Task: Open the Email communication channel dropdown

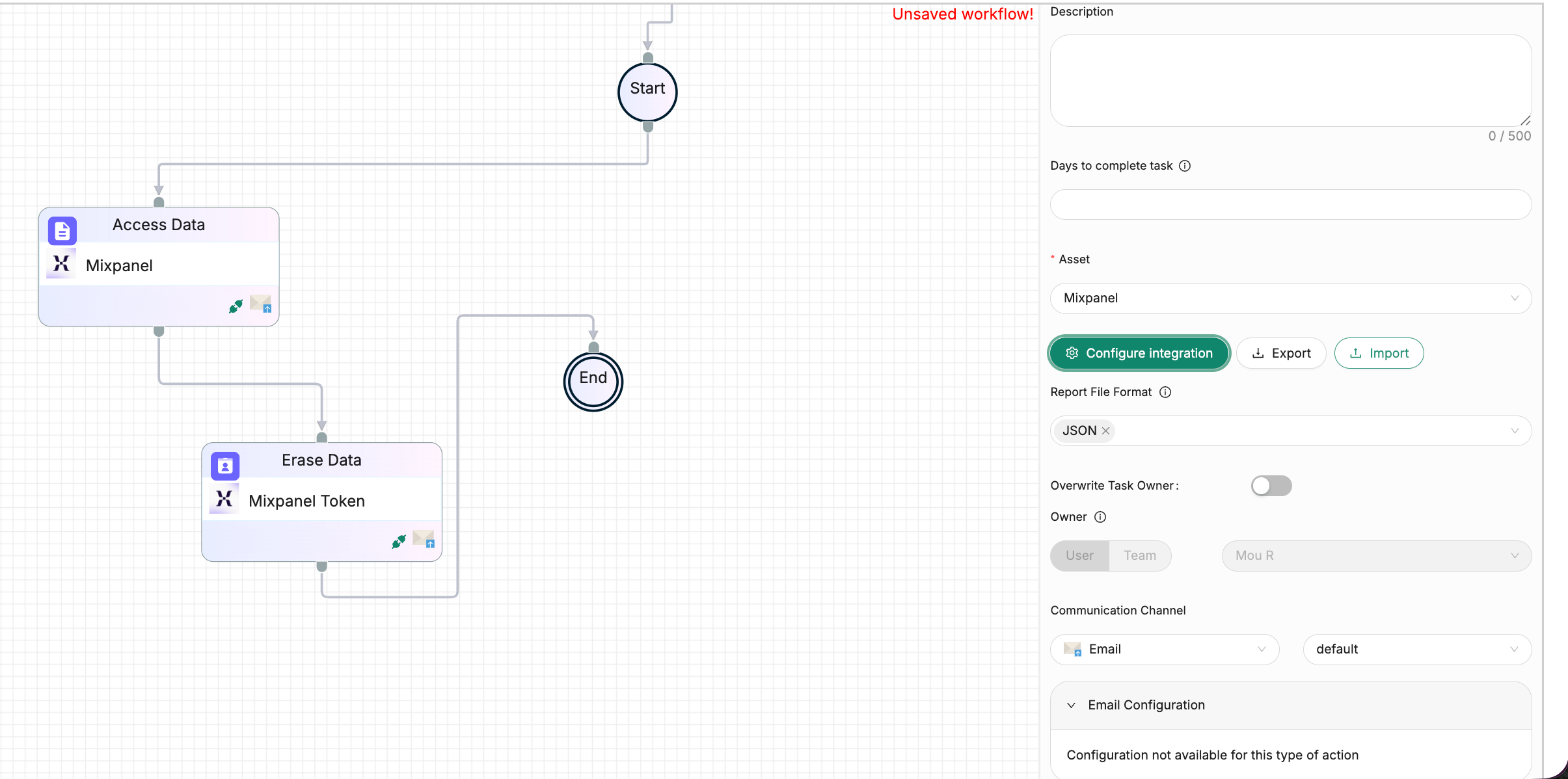Action: click(x=1164, y=649)
